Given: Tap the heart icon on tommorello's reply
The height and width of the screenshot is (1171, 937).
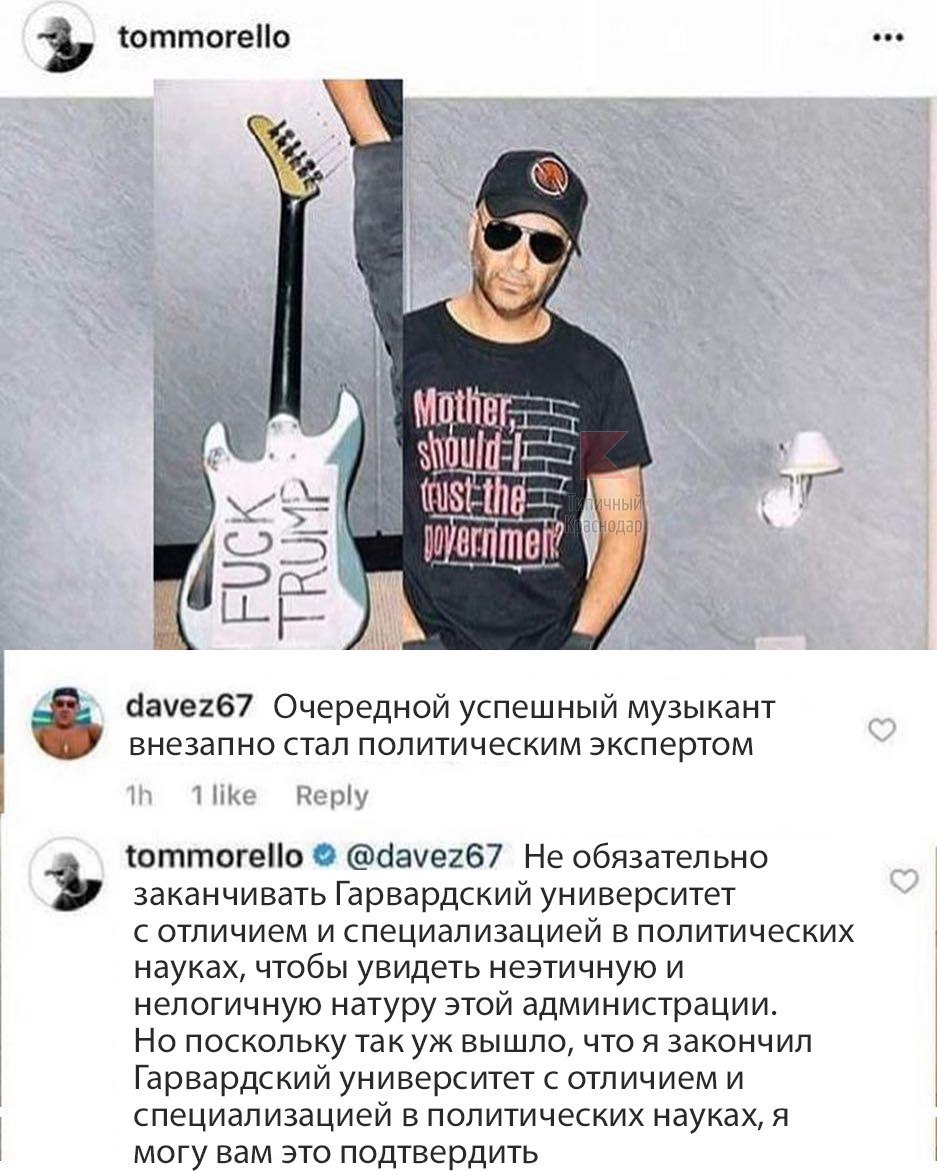Looking at the screenshot, I should 904,882.
